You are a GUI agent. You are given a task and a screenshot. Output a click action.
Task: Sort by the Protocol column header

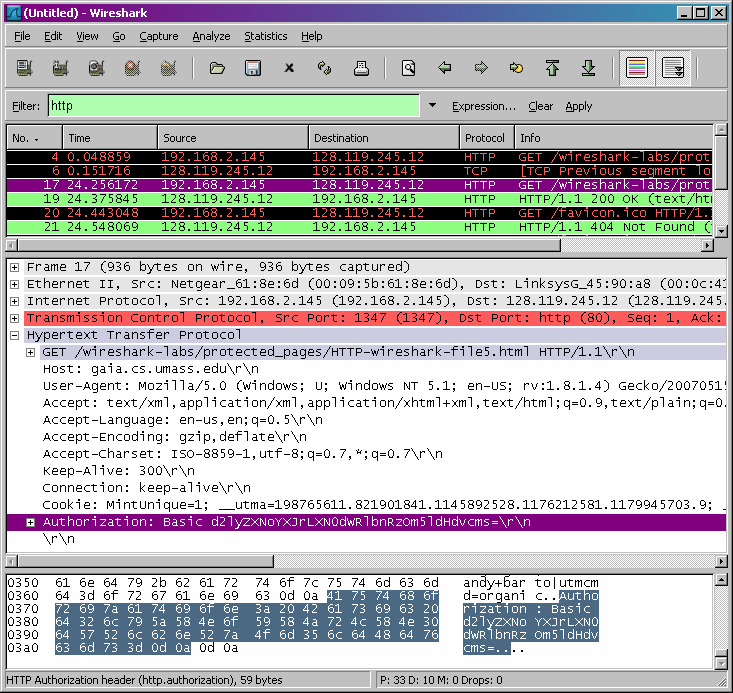(487, 138)
